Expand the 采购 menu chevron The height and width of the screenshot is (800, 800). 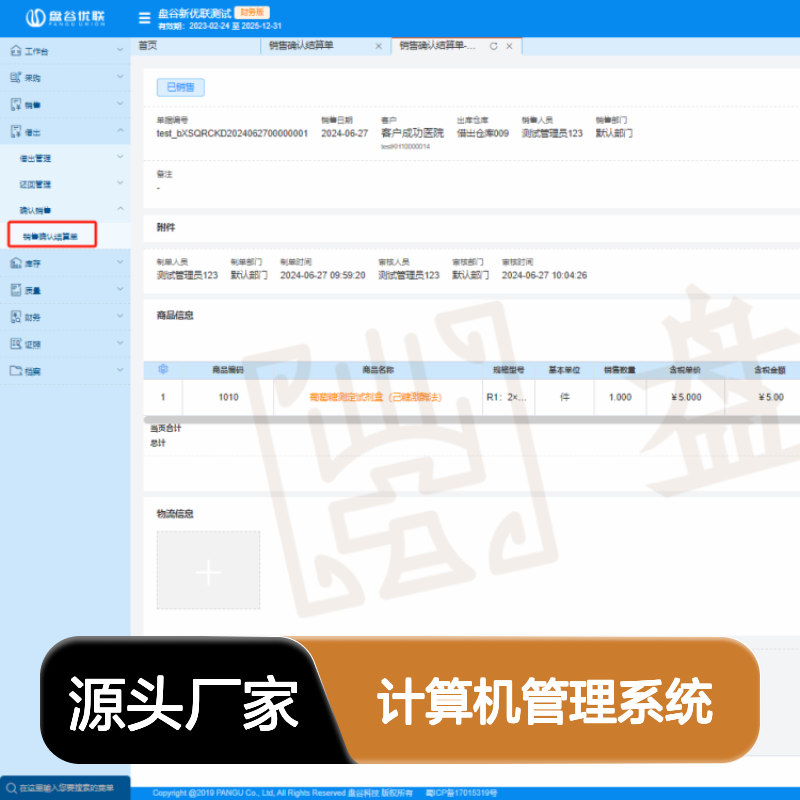(x=120, y=77)
